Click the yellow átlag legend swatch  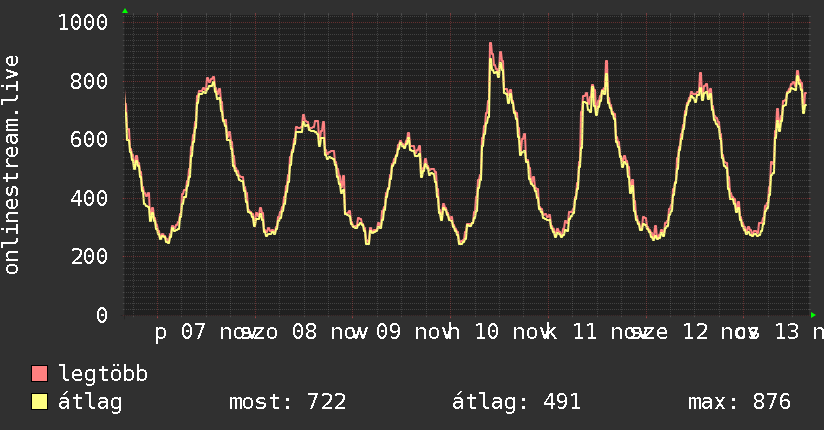(x=39, y=401)
